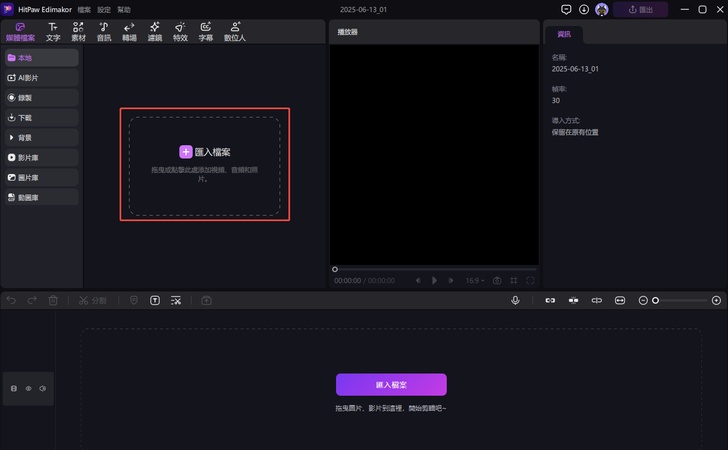728x450 pixels.
Task: Toggle track visibility eye icon
Action: 28,388
